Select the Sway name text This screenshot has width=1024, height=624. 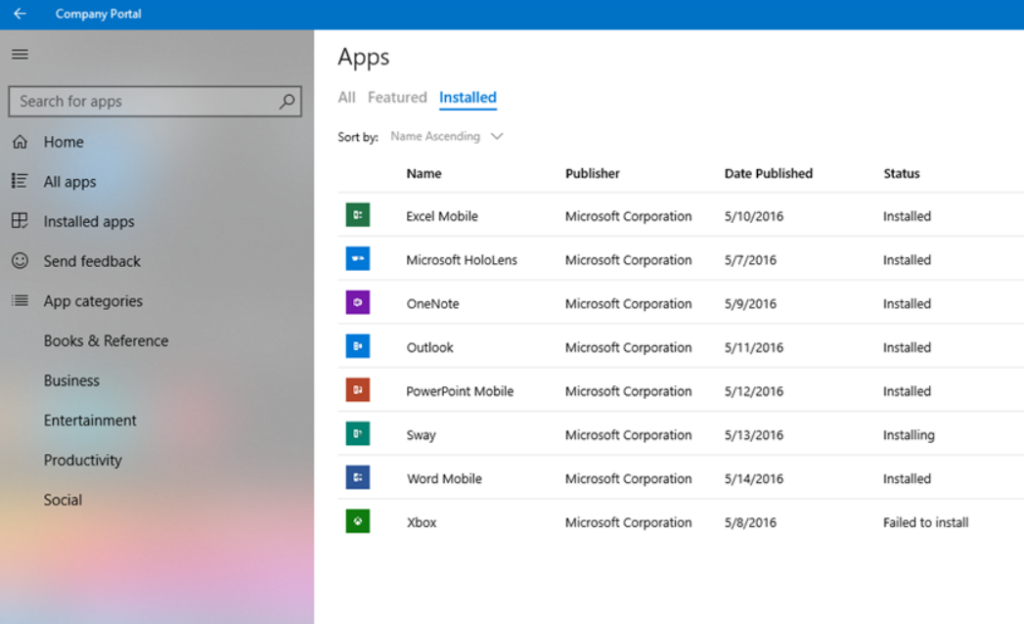point(421,435)
